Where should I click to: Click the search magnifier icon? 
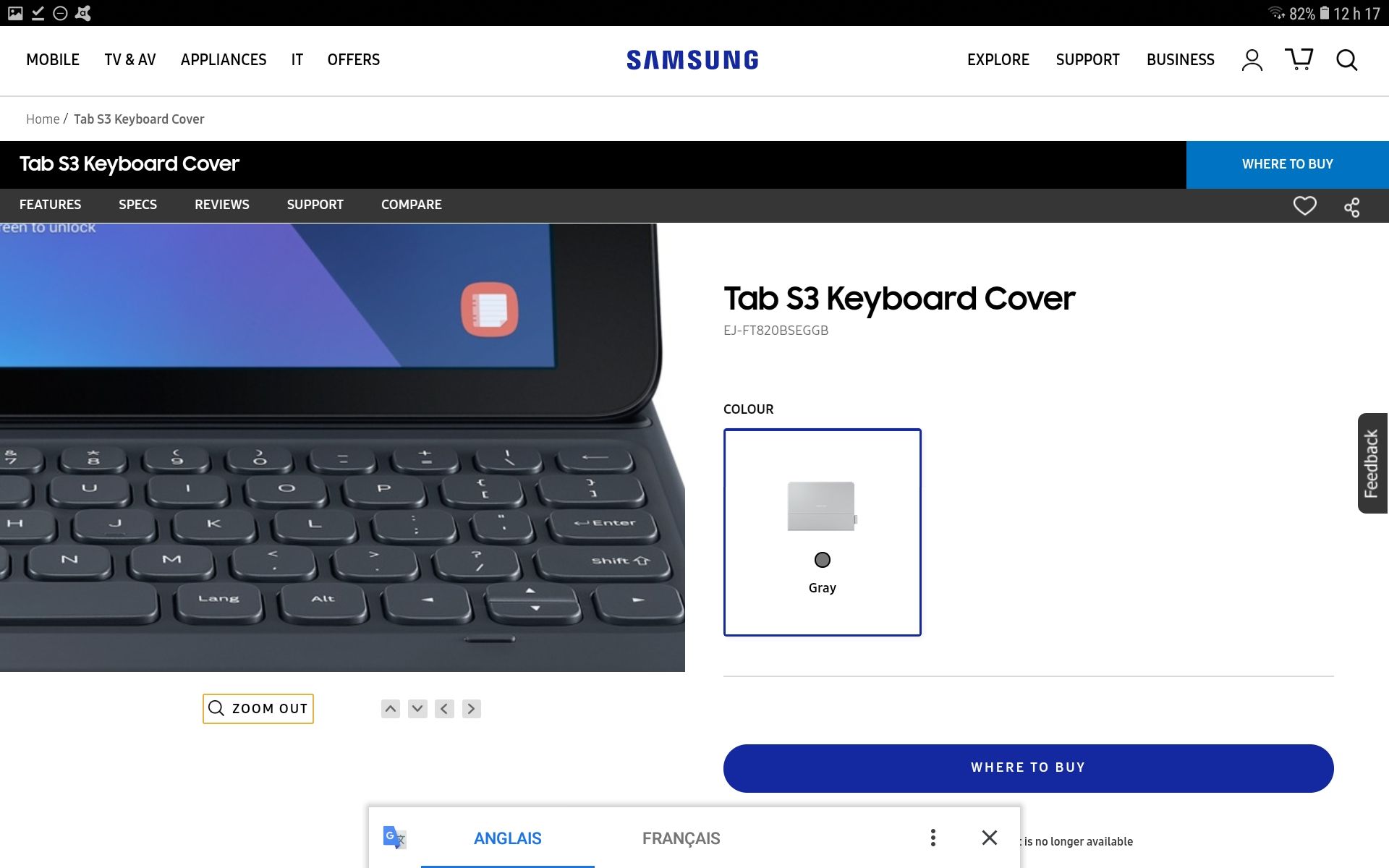1346,60
